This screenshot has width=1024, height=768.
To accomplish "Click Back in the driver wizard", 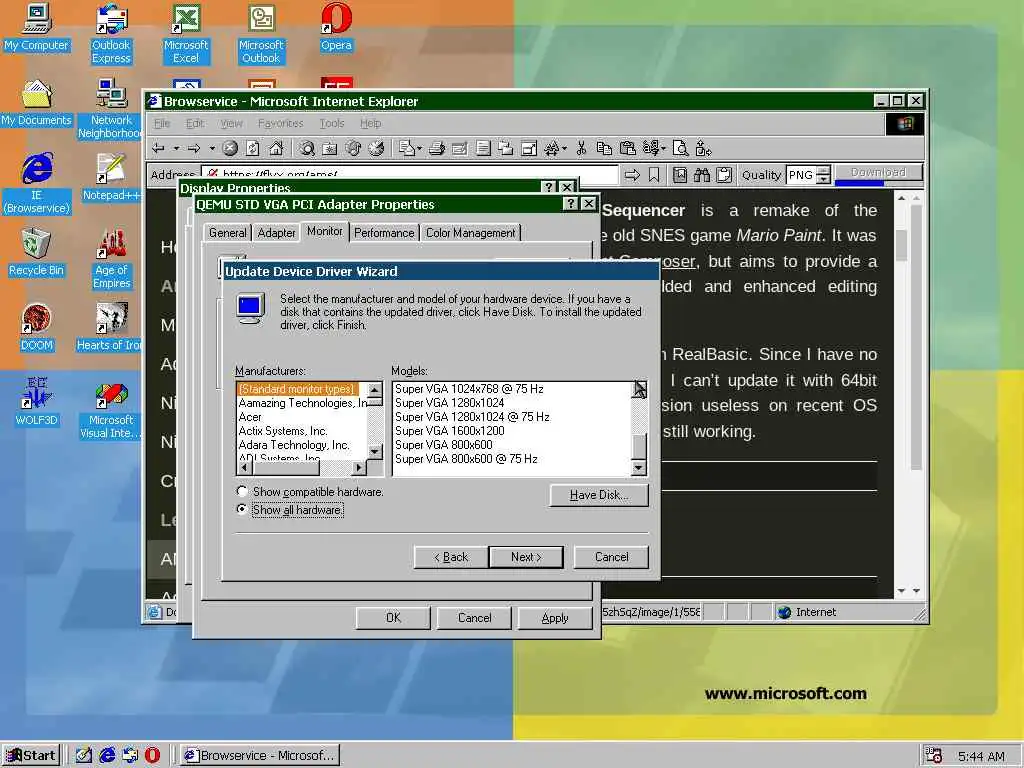I will (x=451, y=557).
